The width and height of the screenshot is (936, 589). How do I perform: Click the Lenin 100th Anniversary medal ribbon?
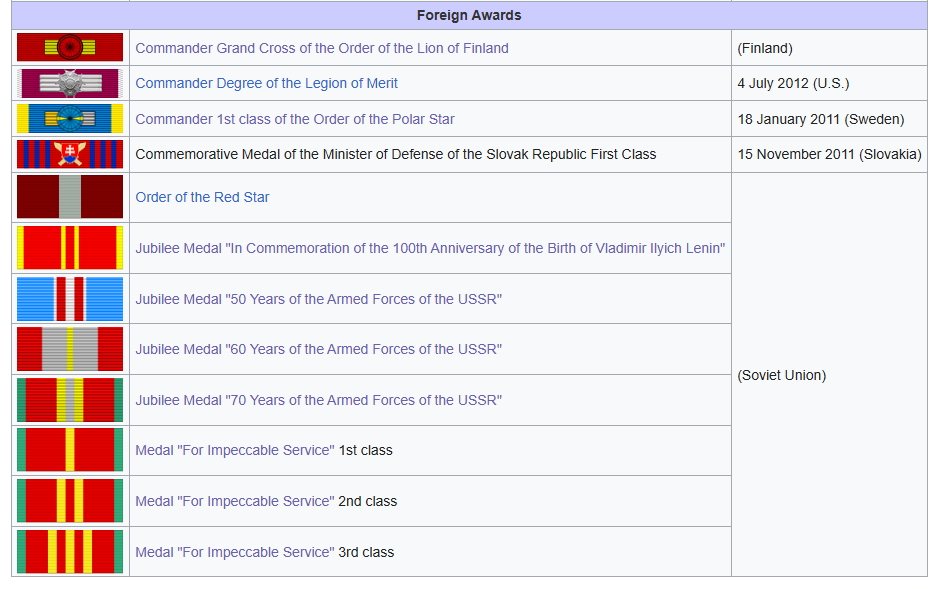click(70, 248)
